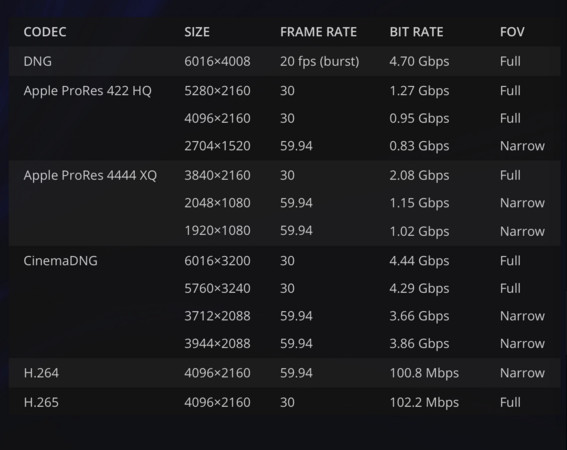
Task: Click the 3944×2088 size cell
Action: (x=217, y=344)
